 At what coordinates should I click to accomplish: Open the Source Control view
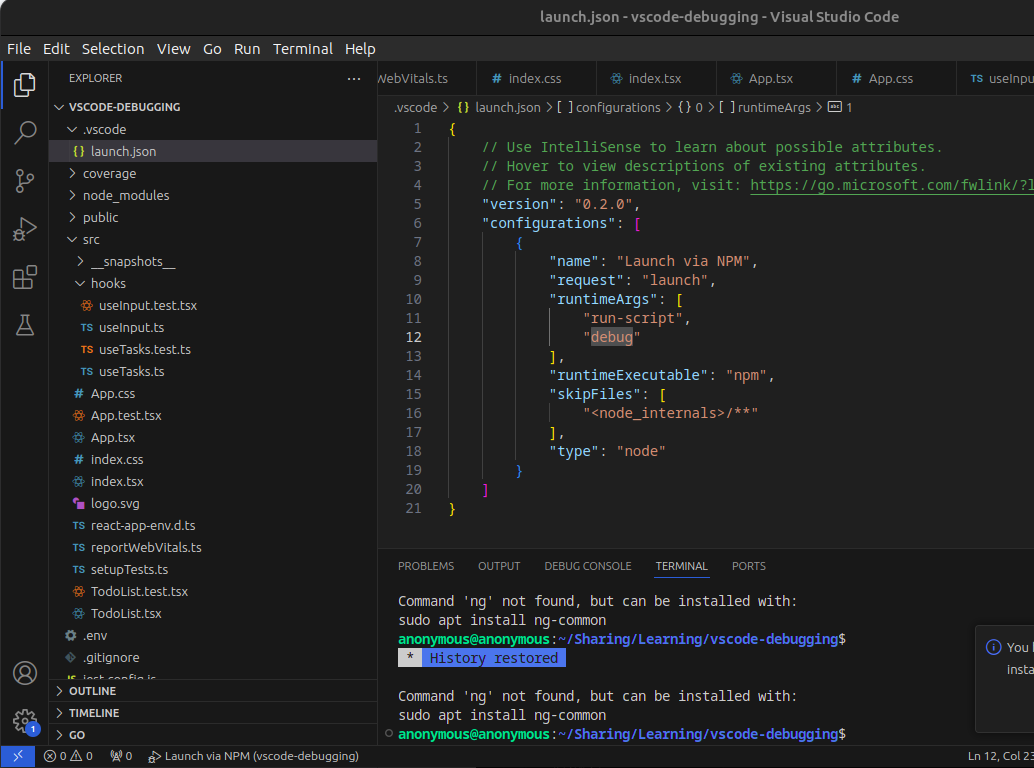click(25, 181)
